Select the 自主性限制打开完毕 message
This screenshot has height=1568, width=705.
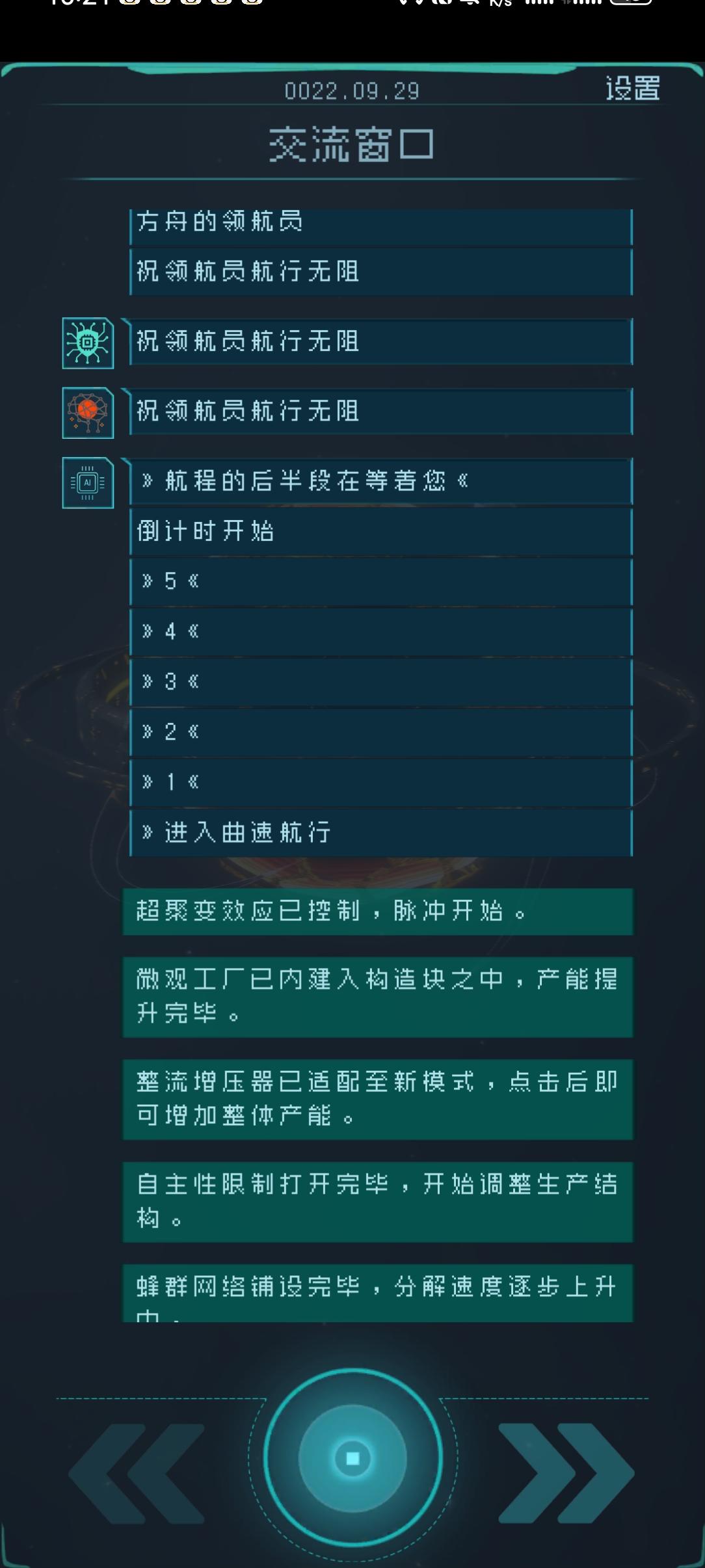(x=377, y=1201)
